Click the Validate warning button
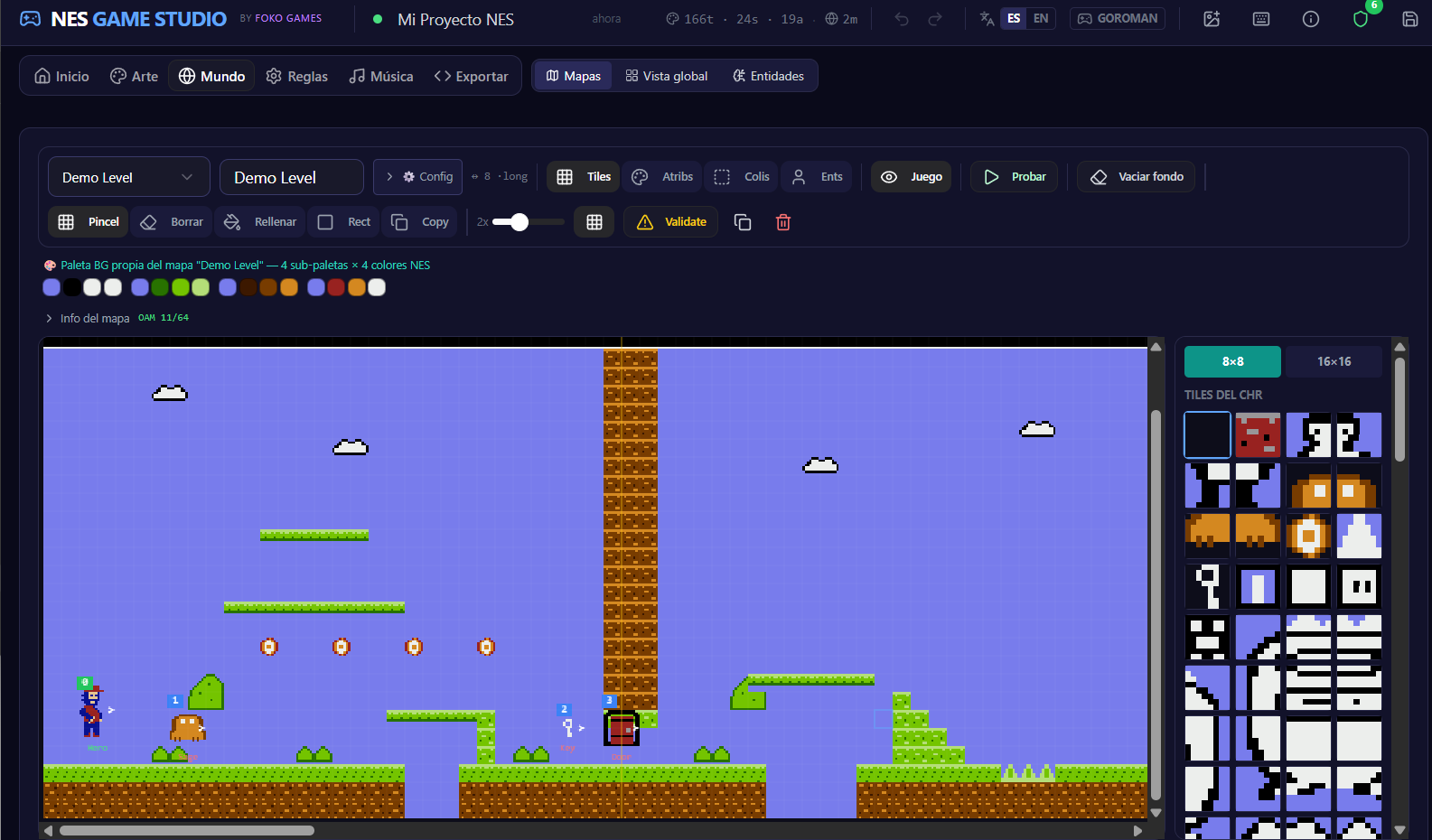Viewport: 1432px width, 840px height. (x=671, y=222)
